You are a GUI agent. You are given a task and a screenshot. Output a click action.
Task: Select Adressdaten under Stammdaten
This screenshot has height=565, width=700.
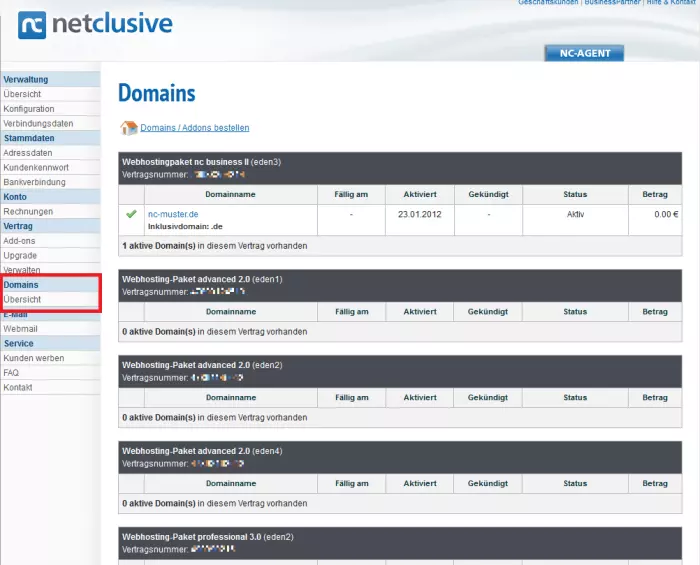click(x=27, y=153)
